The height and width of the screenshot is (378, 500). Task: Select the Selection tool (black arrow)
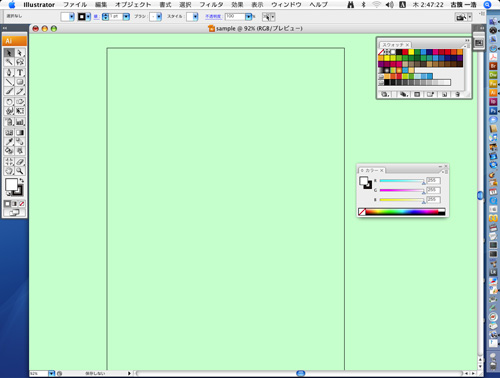[x=9, y=53]
